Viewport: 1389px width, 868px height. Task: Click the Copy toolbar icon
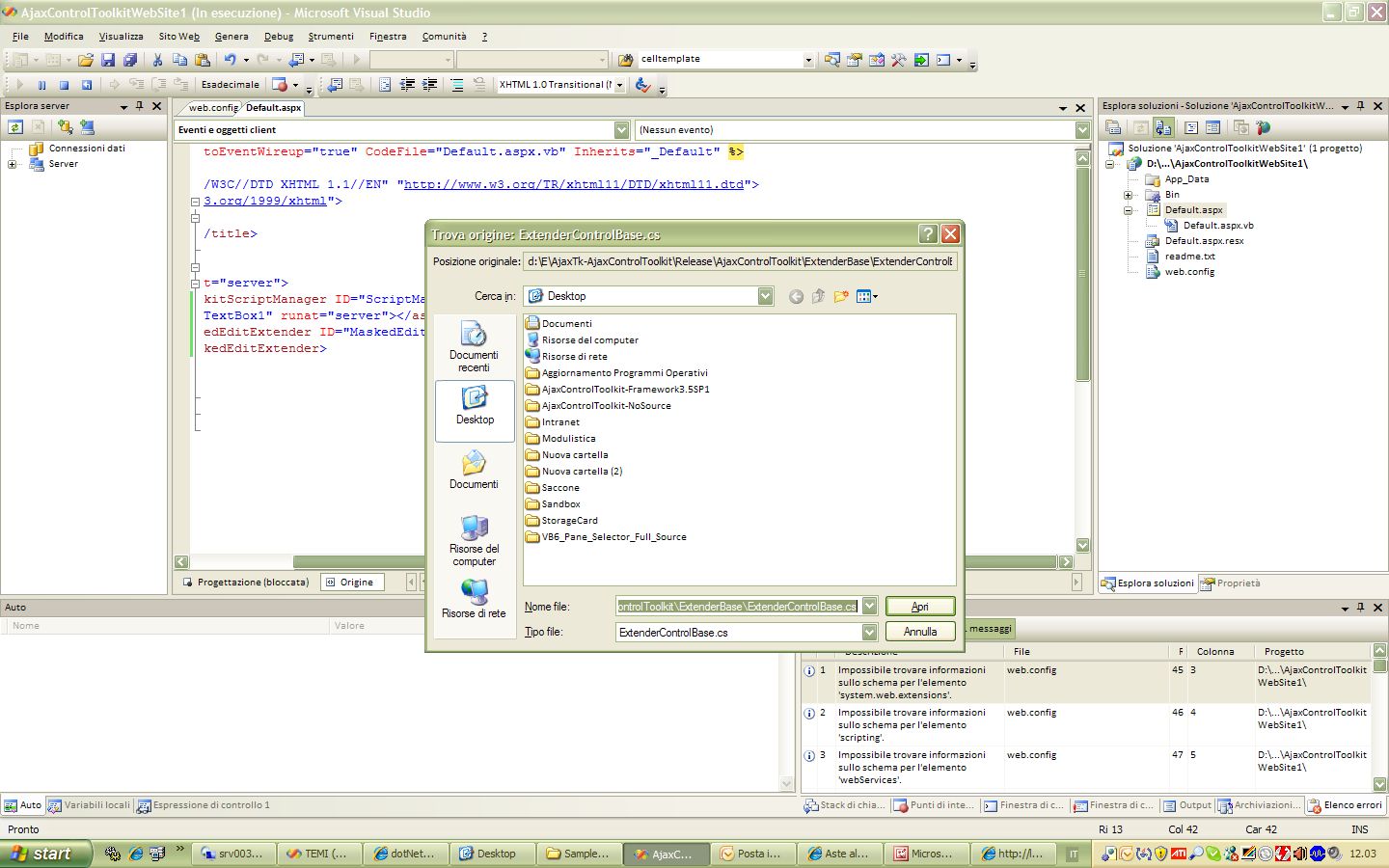point(179,60)
